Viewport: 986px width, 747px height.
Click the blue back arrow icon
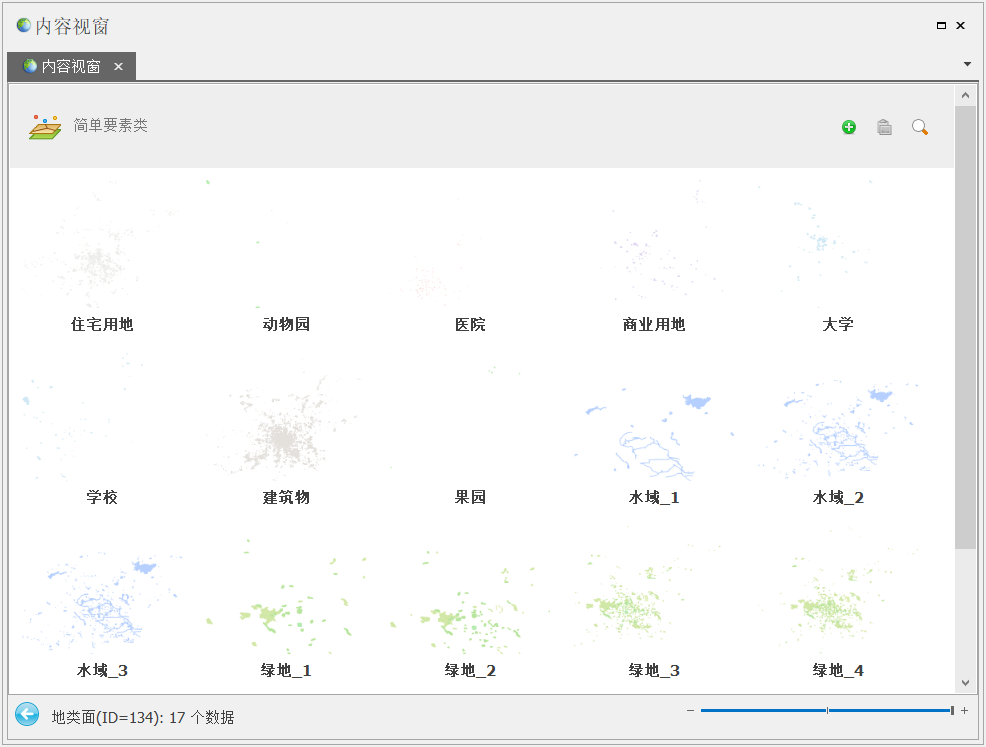(27, 715)
